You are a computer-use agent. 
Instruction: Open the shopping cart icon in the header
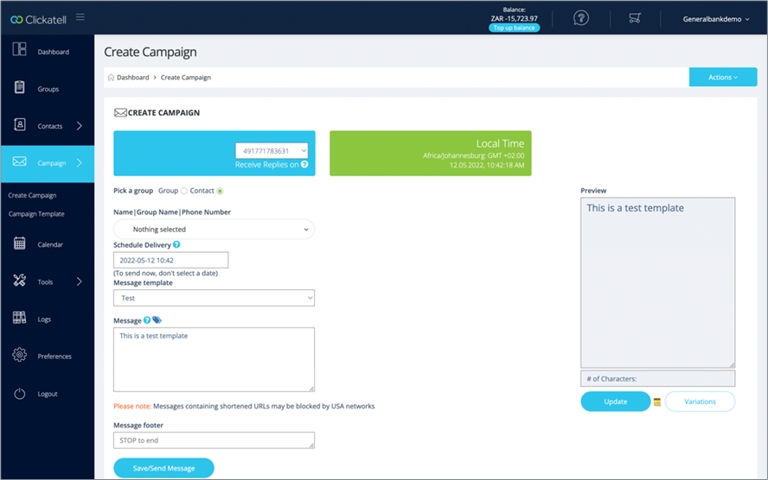[634, 18]
